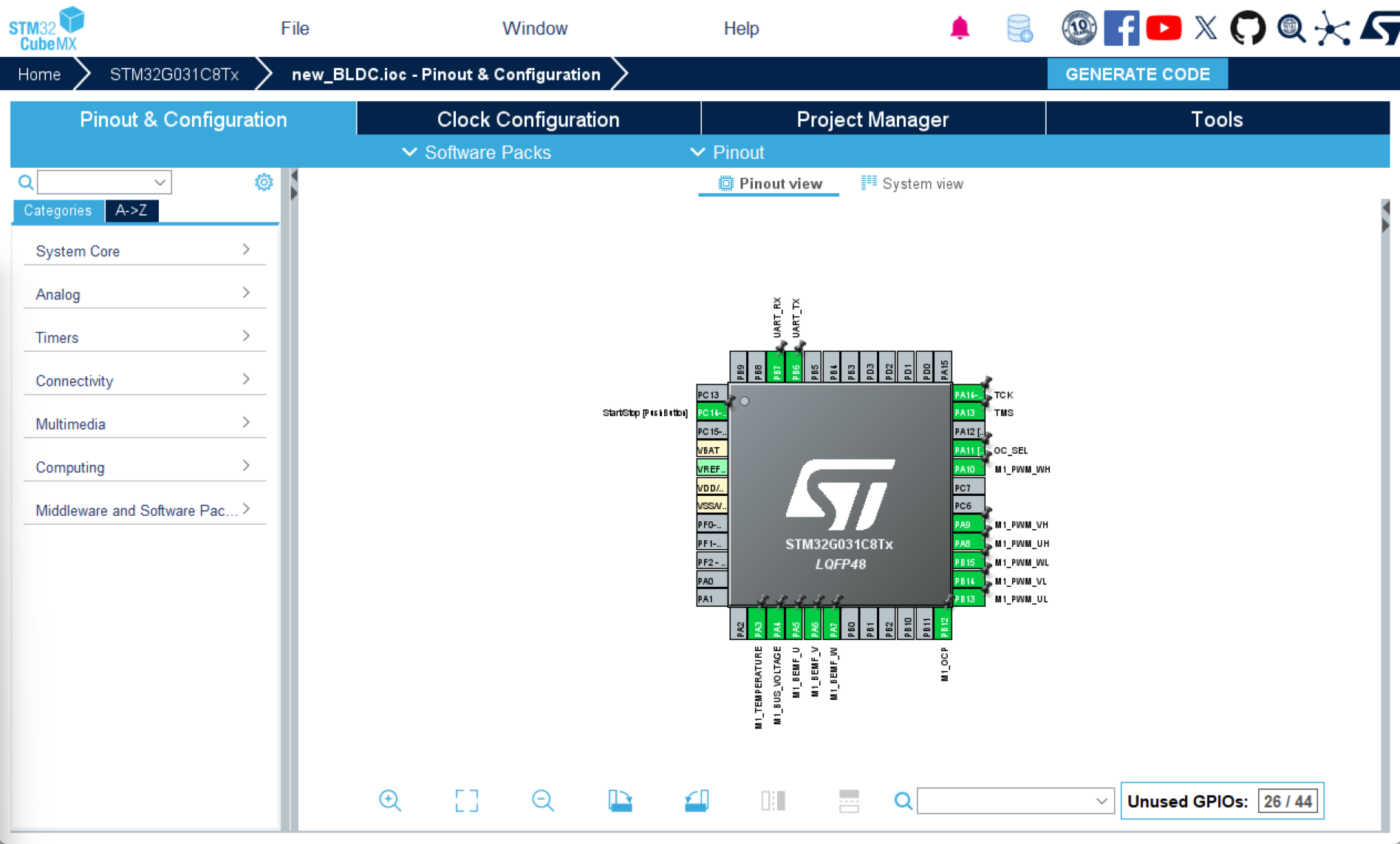Open the 10 years anniversary badge icon
The height and width of the screenshot is (844, 1400).
[x=1079, y=28]
